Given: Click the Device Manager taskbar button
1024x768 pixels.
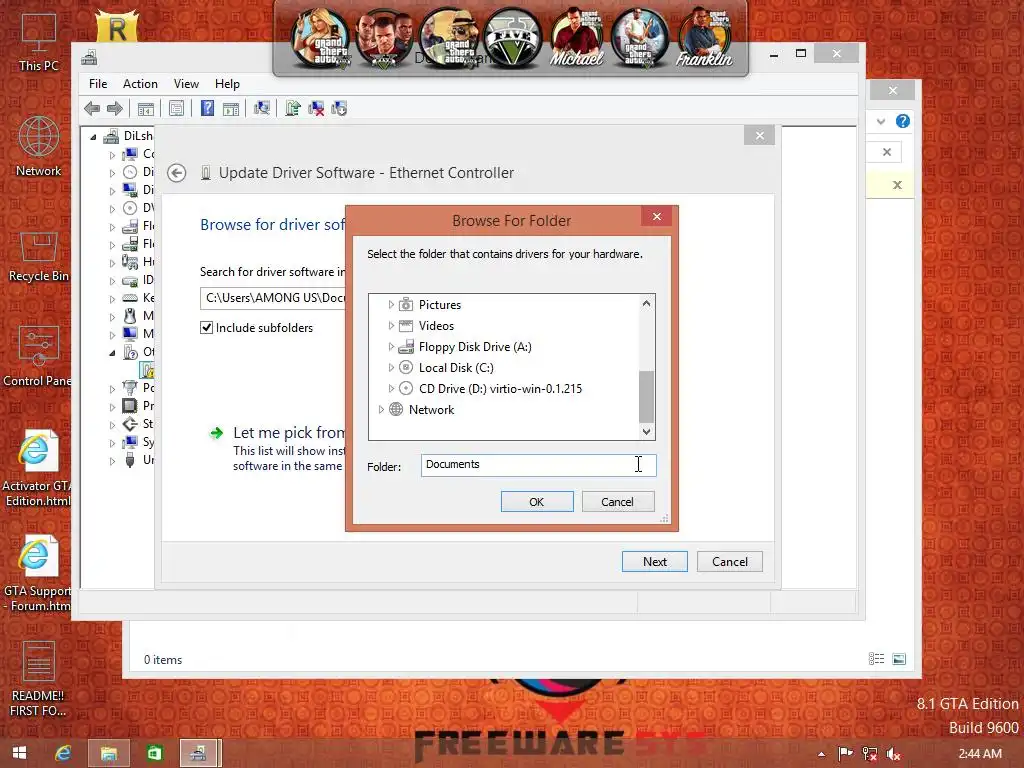Looking at the screenshot, I should coord(199,753).
